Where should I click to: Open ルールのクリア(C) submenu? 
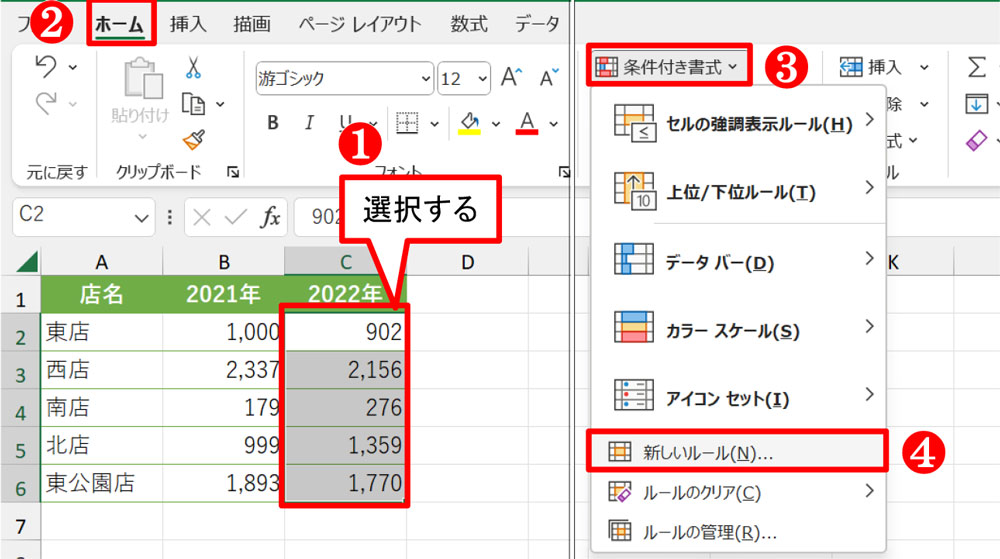pyautogui.click(x=739, y=492)
